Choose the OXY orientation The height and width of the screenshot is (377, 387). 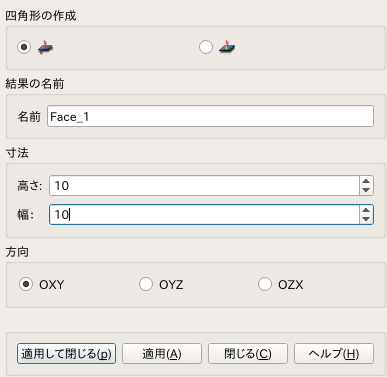click(26, 284)
